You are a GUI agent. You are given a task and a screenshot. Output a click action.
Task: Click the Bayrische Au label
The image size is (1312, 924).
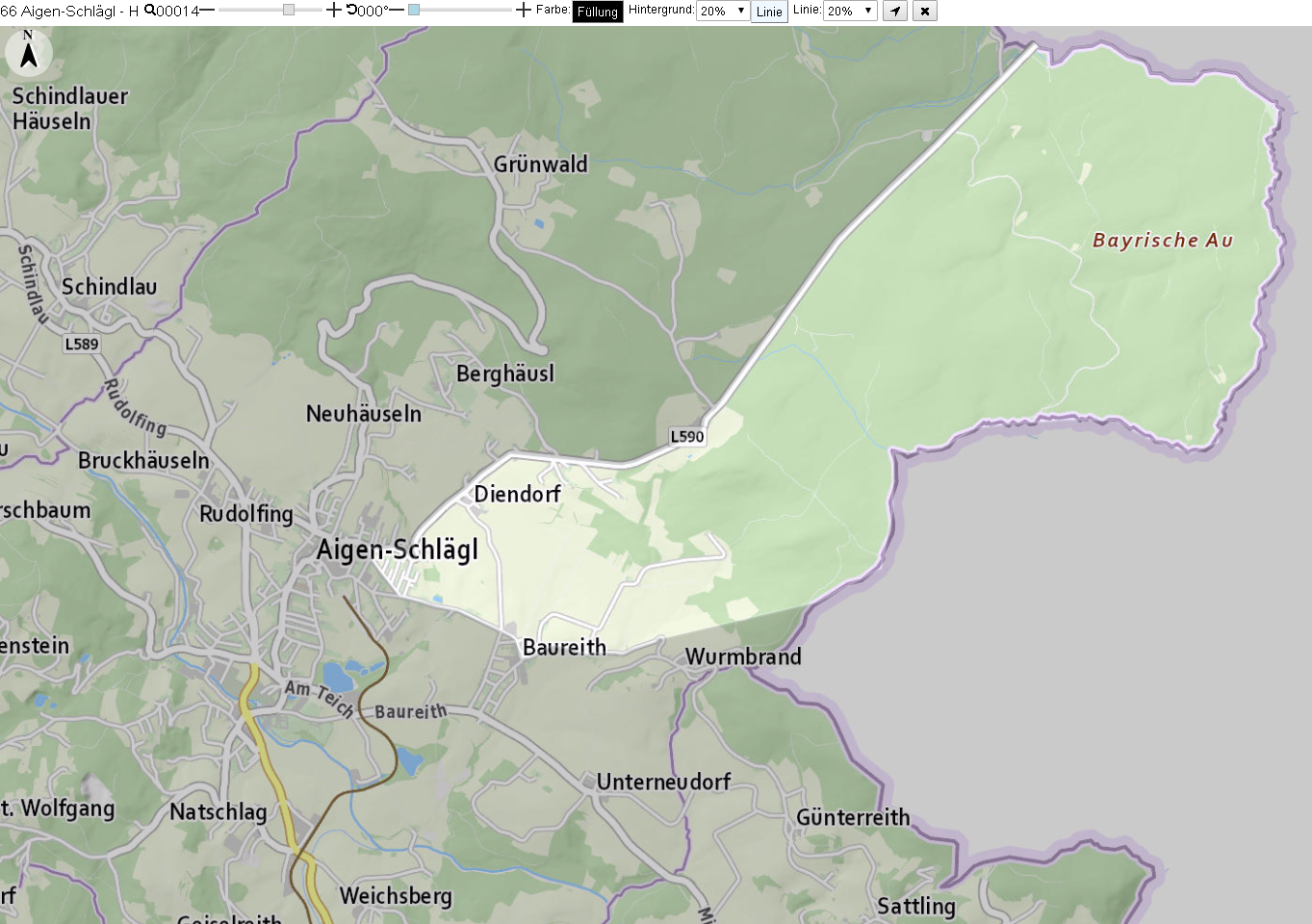point(1163,240)
